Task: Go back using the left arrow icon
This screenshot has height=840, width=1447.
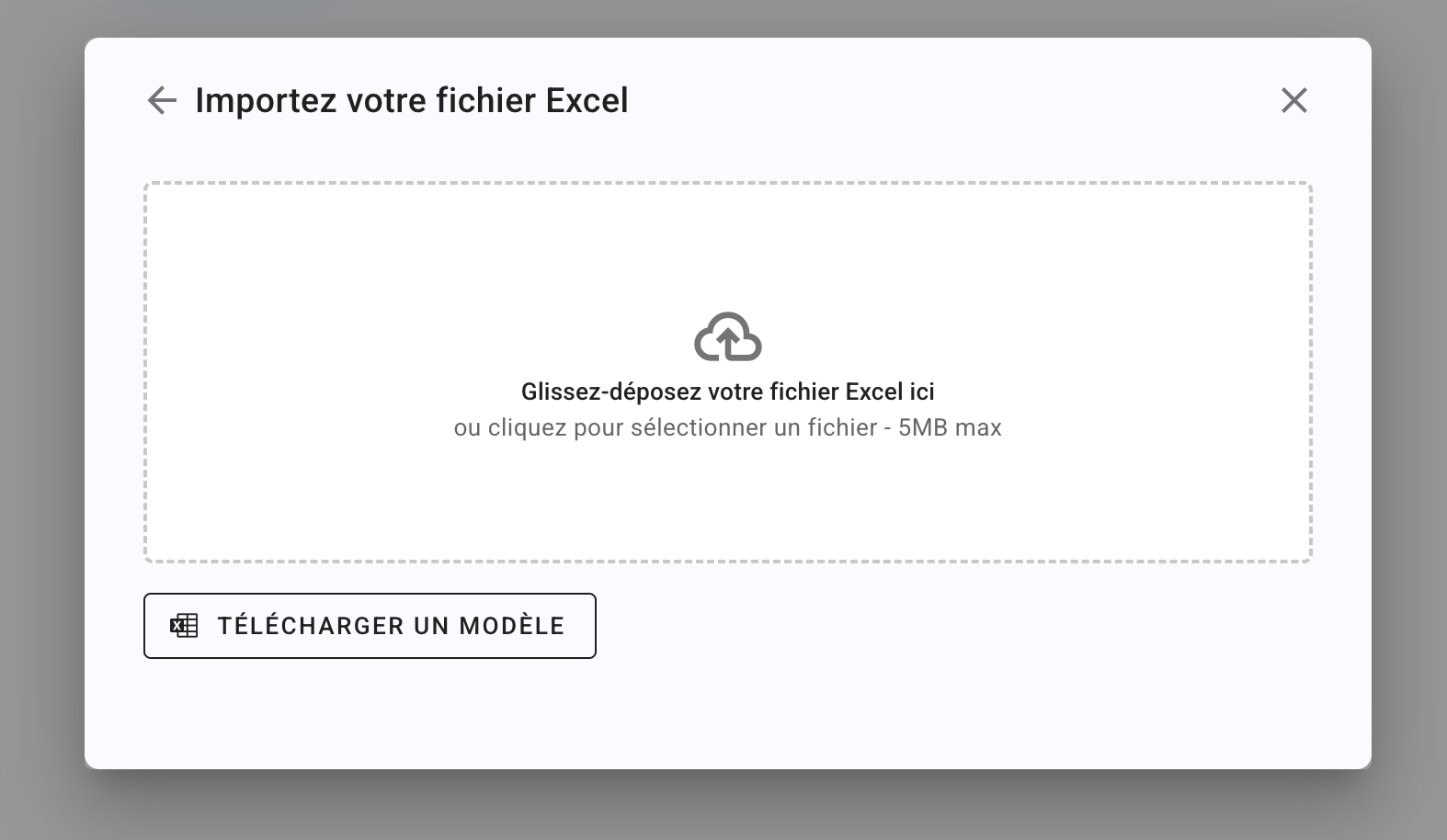Action: point(162,100)
